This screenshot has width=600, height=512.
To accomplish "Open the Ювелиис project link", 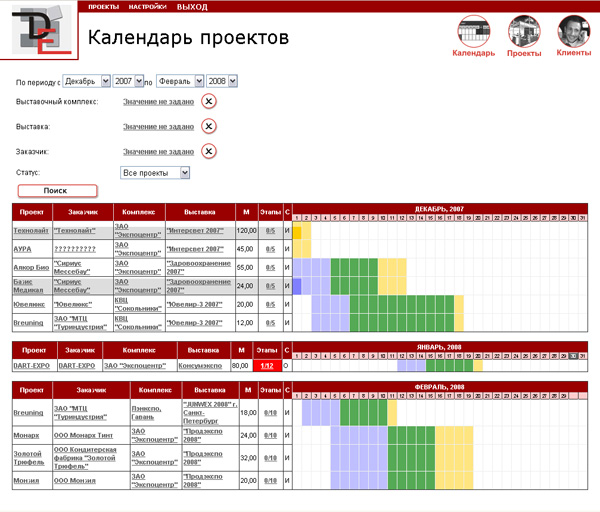I will pos(29,304).
